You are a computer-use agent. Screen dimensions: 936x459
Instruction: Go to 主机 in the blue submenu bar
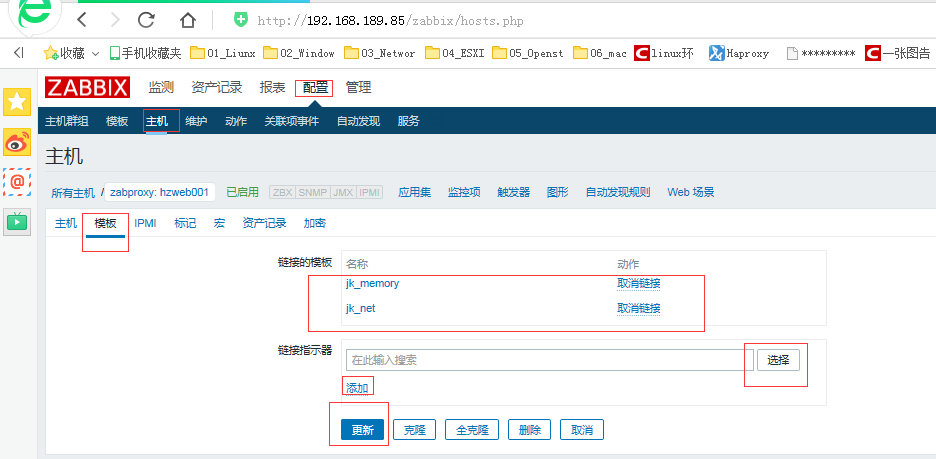(x=157, y=121)
